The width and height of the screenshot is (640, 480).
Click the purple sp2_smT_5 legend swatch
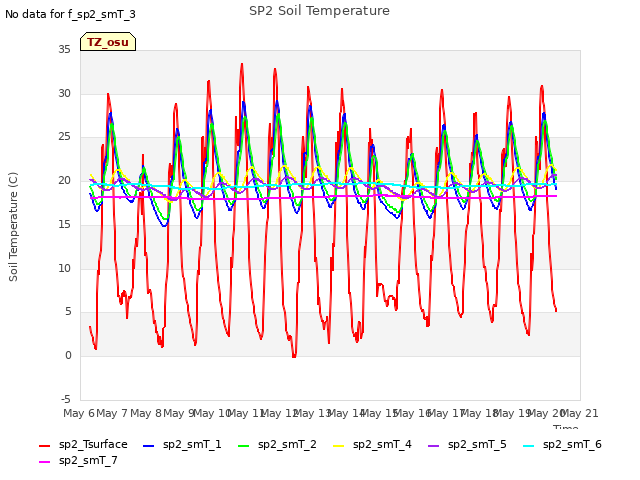point(433,446)
